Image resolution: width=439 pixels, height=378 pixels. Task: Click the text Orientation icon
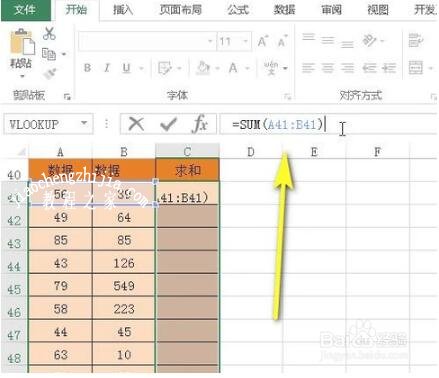(x=369, y=41)
